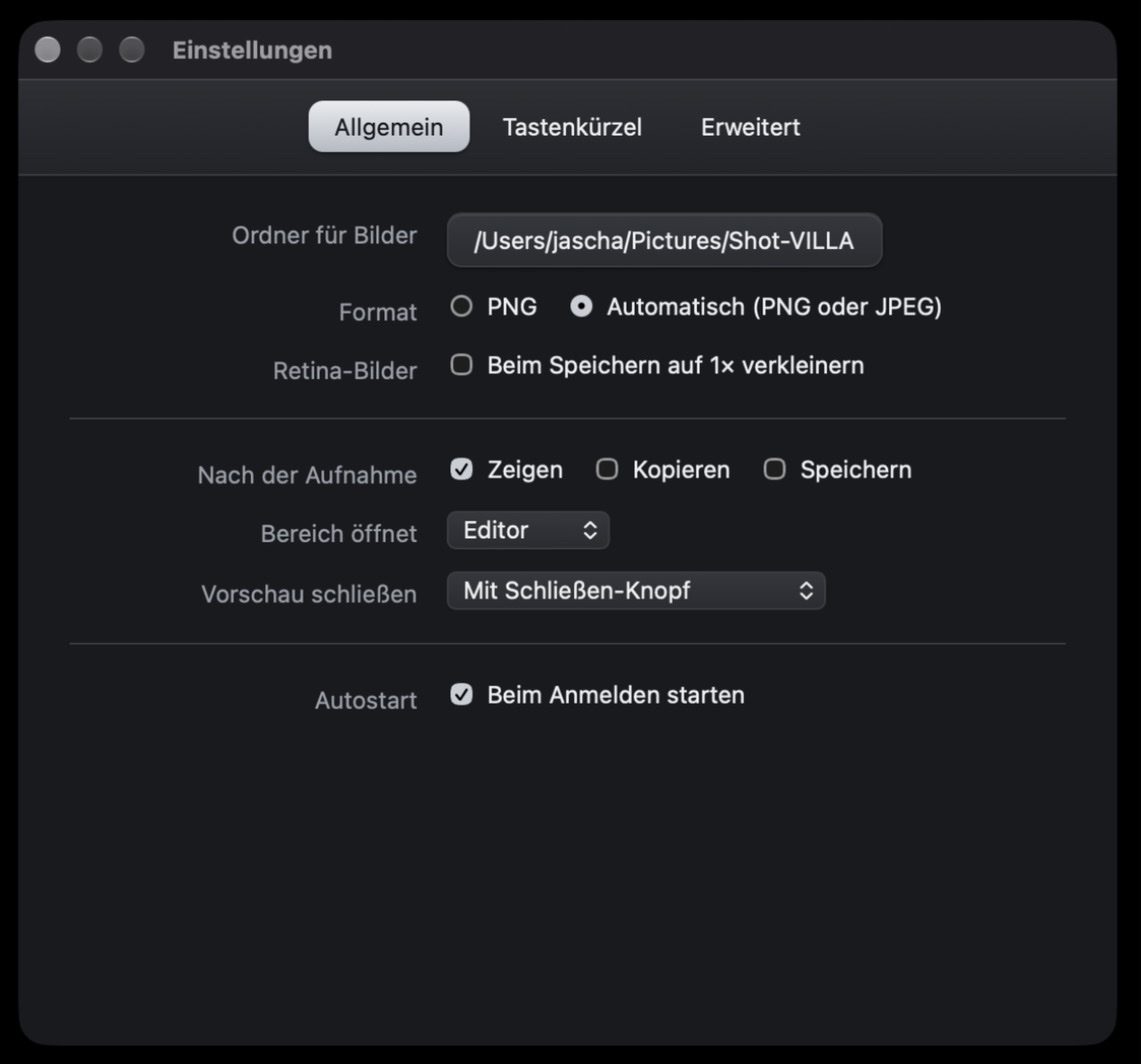
Task: Check the Kopieren checkbox
Action: click(607, 470)
